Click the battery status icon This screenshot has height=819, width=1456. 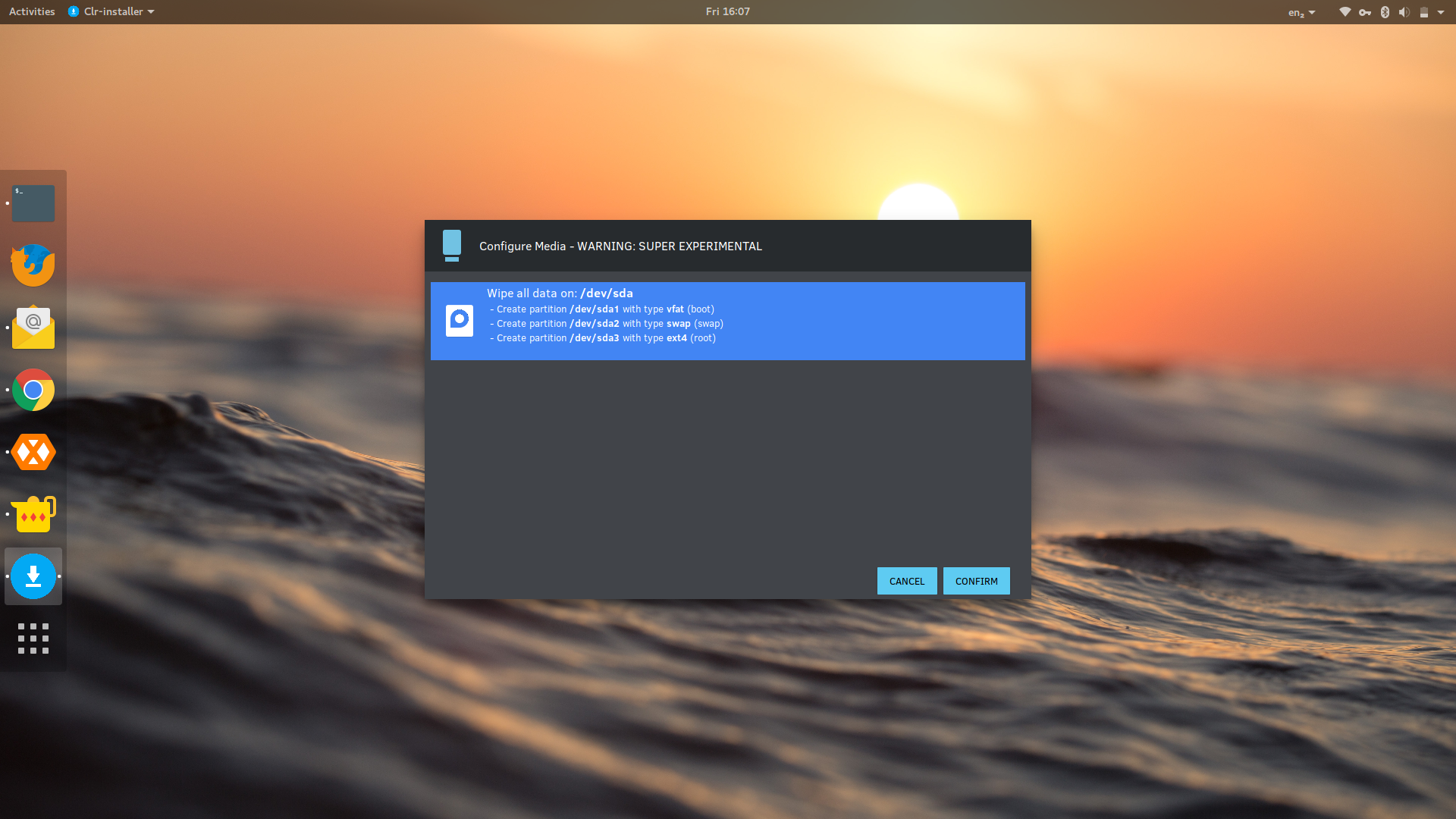coord(1424,11)
